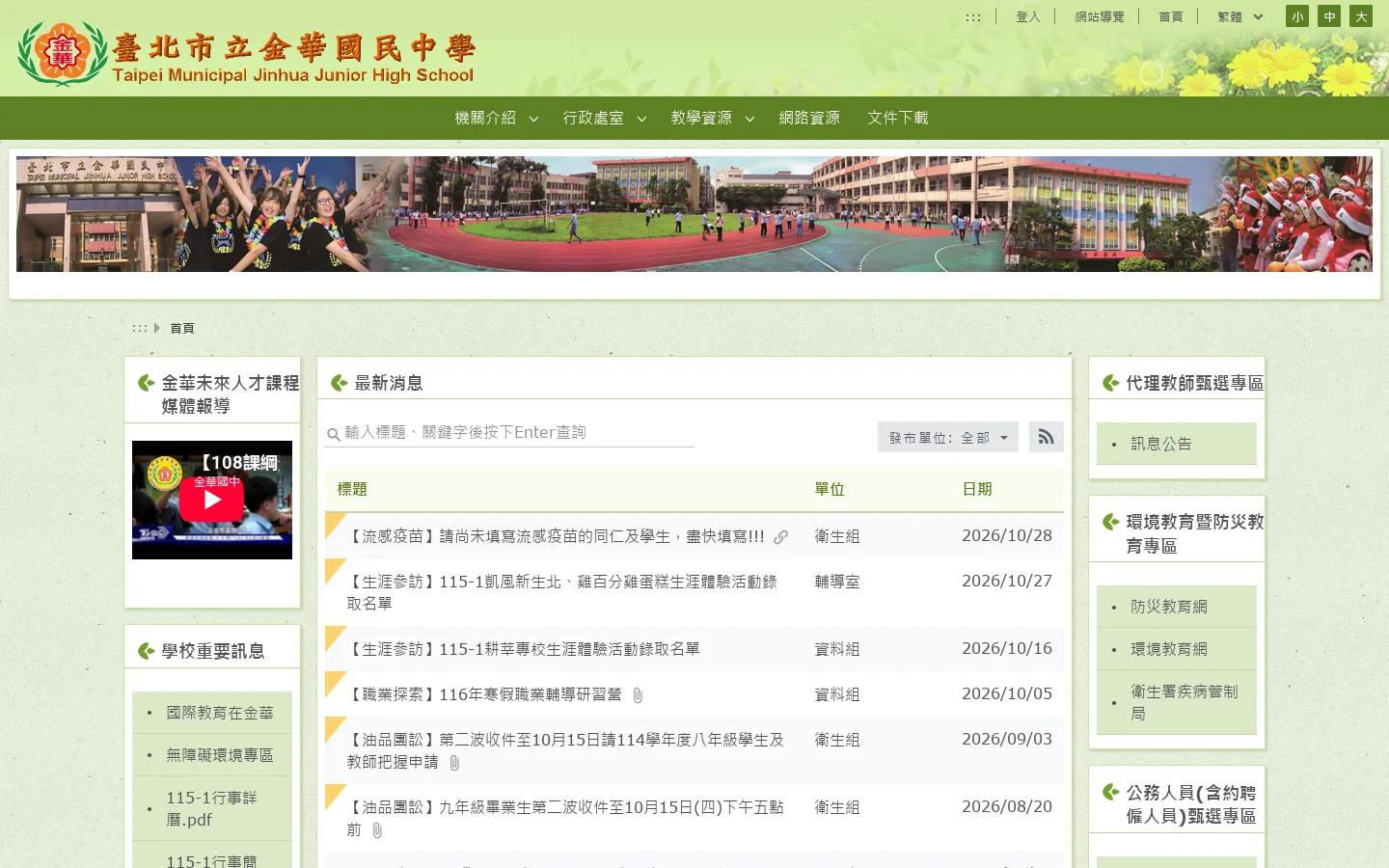Open the 繁體 language dropdown
Image resolution: width=1389 pixels, height=868 pixels.
click(1239, 17)
